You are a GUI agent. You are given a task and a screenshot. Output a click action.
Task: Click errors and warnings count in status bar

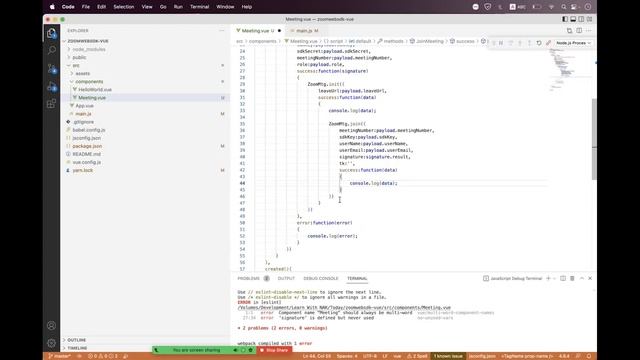103,356
